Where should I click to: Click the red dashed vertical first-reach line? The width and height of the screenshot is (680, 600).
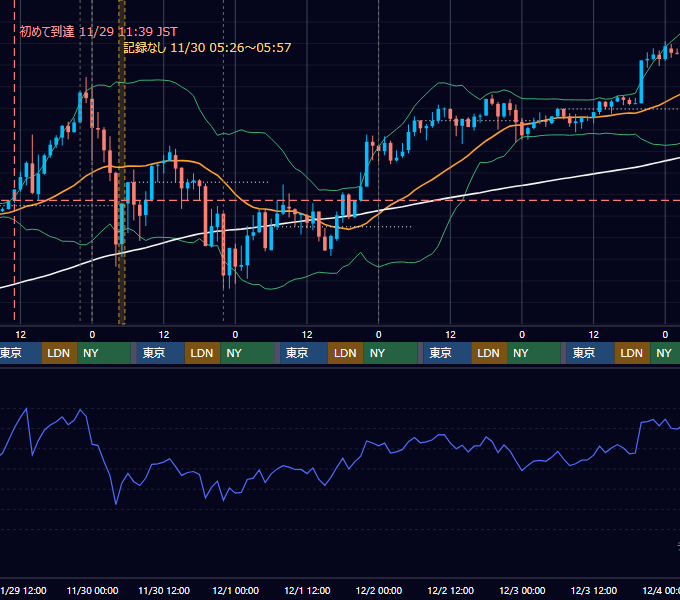[x=14, y=160]
